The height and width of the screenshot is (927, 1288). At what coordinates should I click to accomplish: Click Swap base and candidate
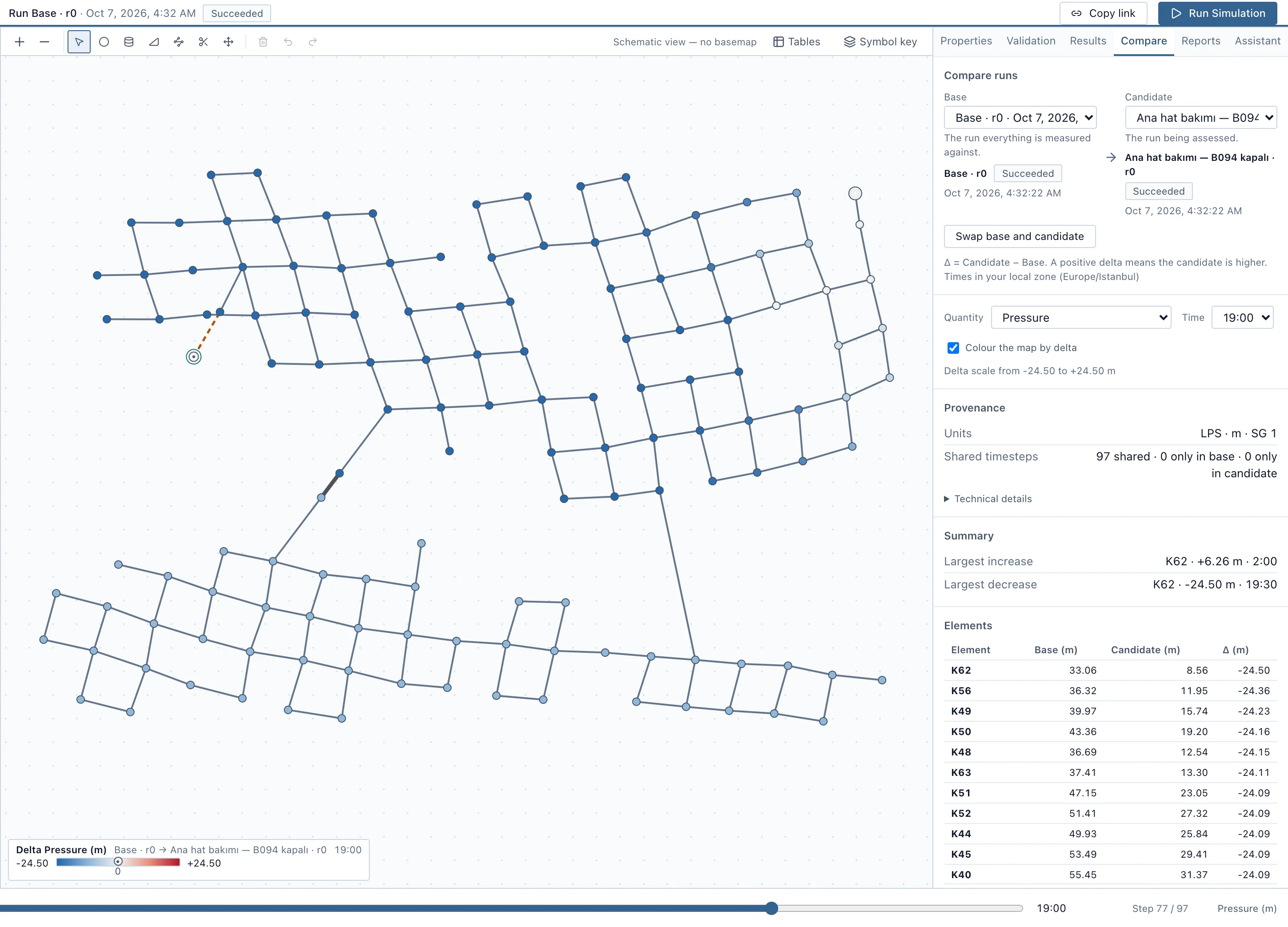(x=1020, y=236)
